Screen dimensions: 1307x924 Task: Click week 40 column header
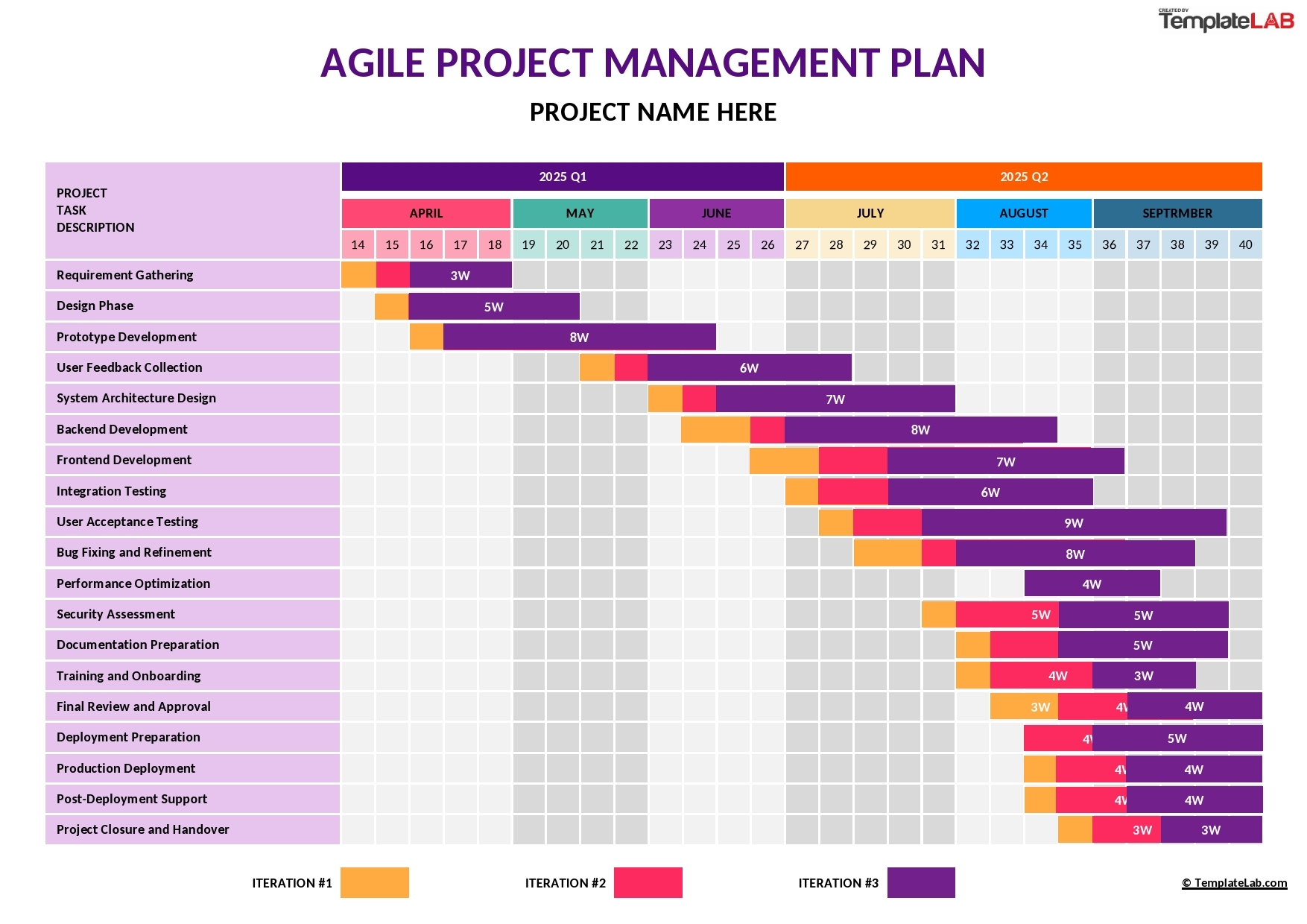click(1245, 244)
